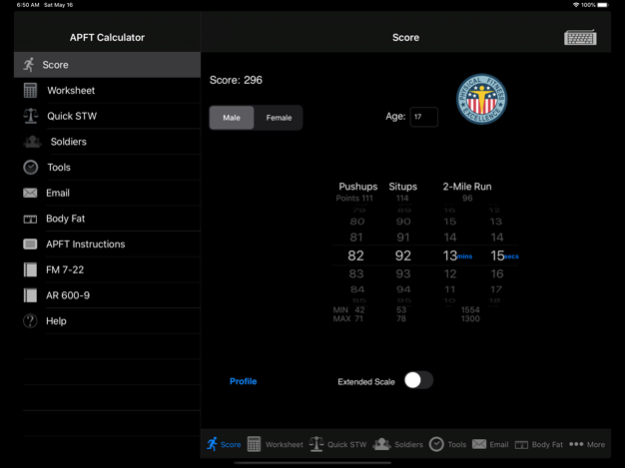Screen dimensions: 625x468
Task: Tap run minutes value 14 in picker
Action: coord(451,238)
